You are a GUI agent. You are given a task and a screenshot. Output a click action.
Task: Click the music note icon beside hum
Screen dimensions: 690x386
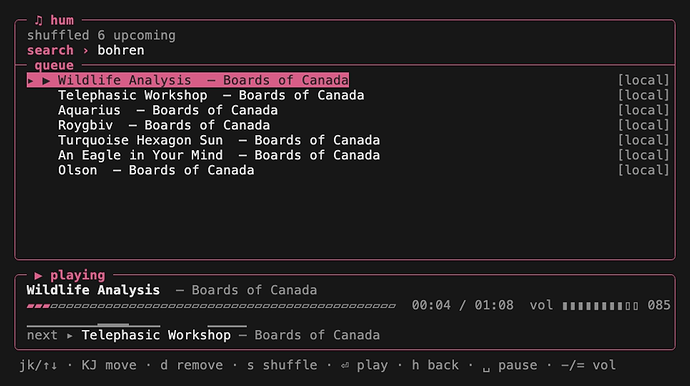coord(39,20)
